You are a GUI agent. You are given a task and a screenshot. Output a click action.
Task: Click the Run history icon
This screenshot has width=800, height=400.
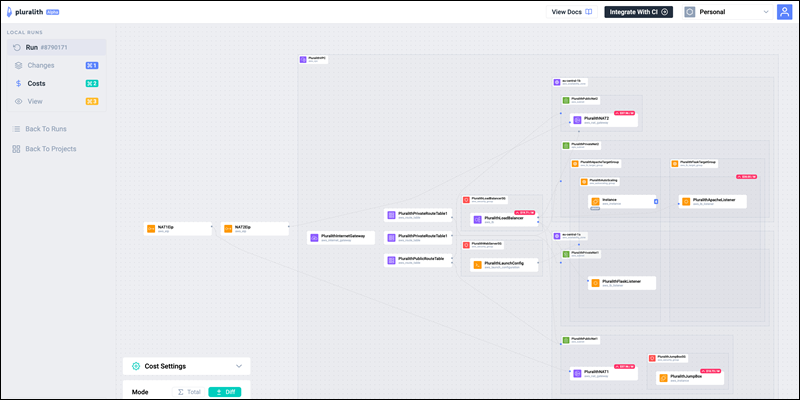click(x=17, y=47)
